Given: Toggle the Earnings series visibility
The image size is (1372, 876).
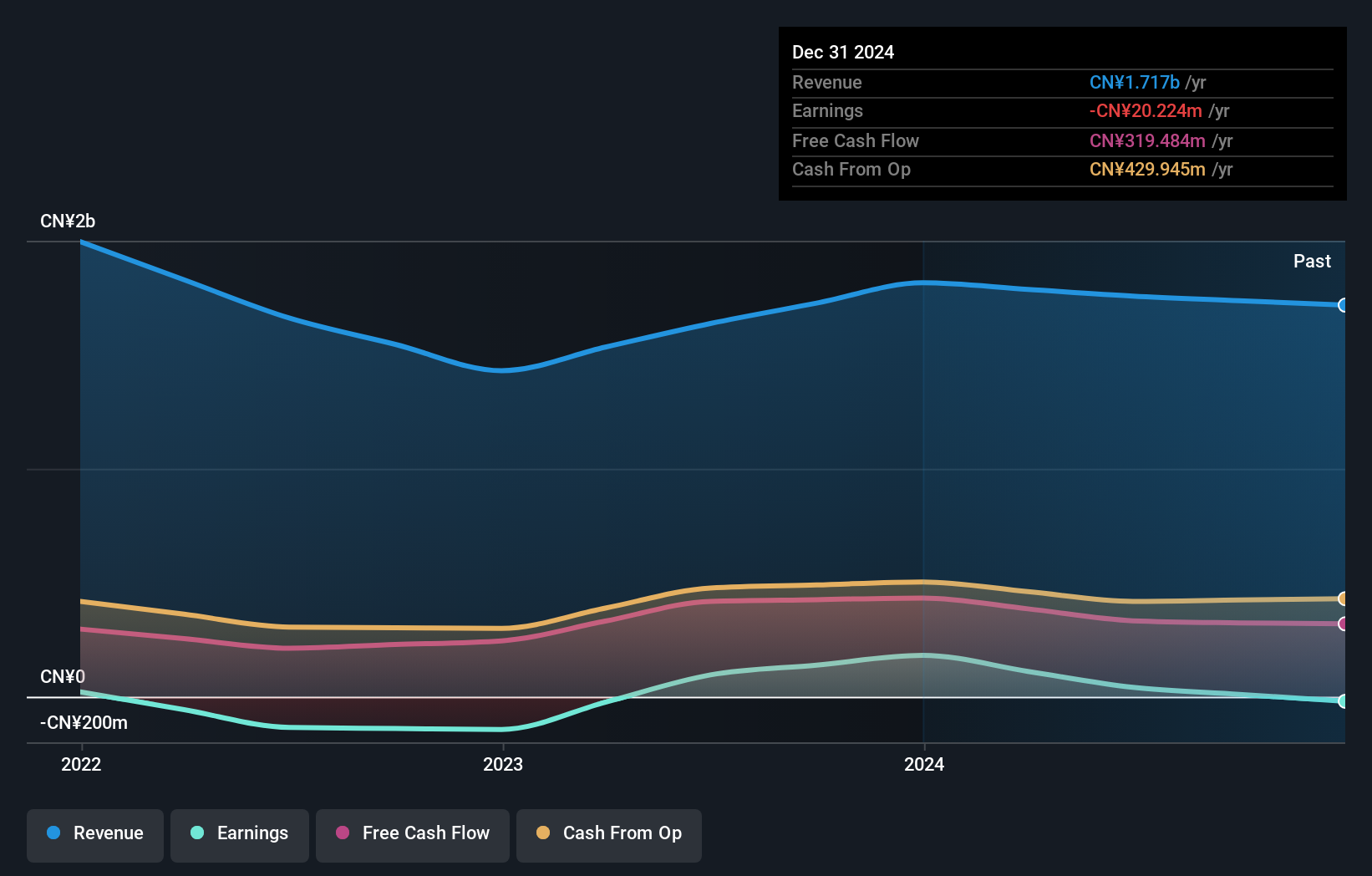Looking at the screenshot, I should pyautogui.click(x=239, y=833).
